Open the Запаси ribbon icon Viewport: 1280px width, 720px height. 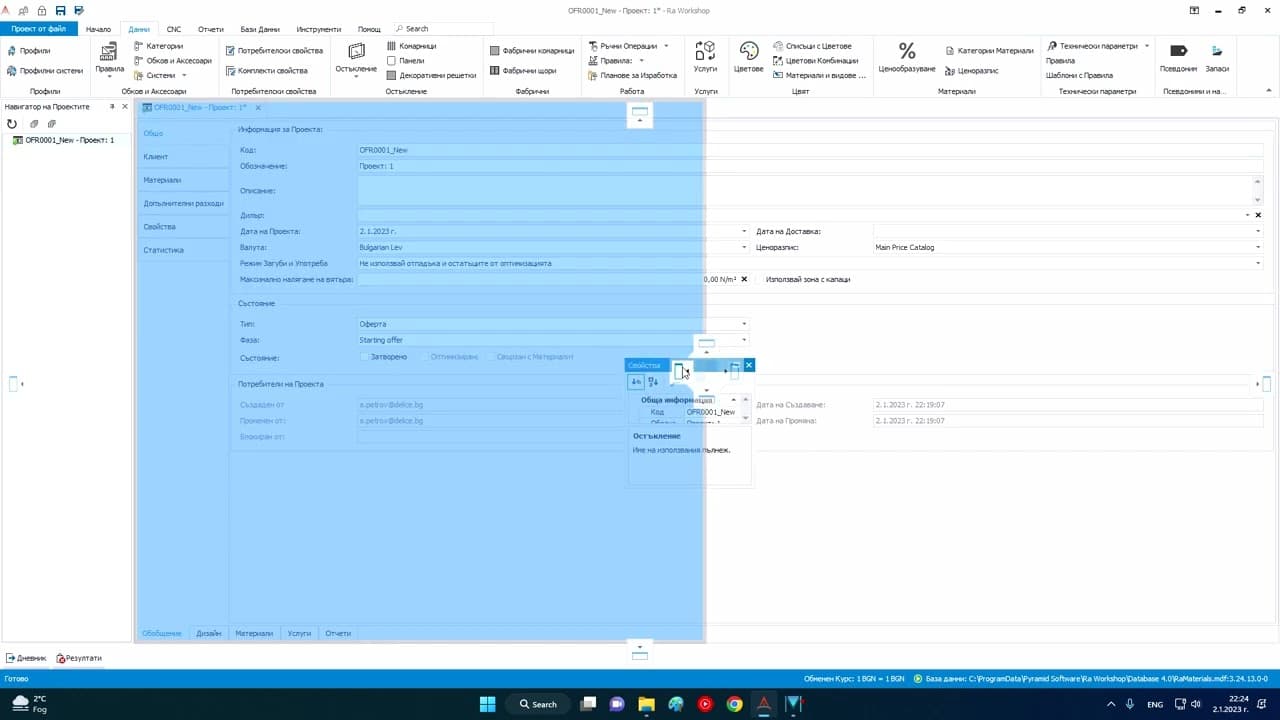(x=1217, y=57)
